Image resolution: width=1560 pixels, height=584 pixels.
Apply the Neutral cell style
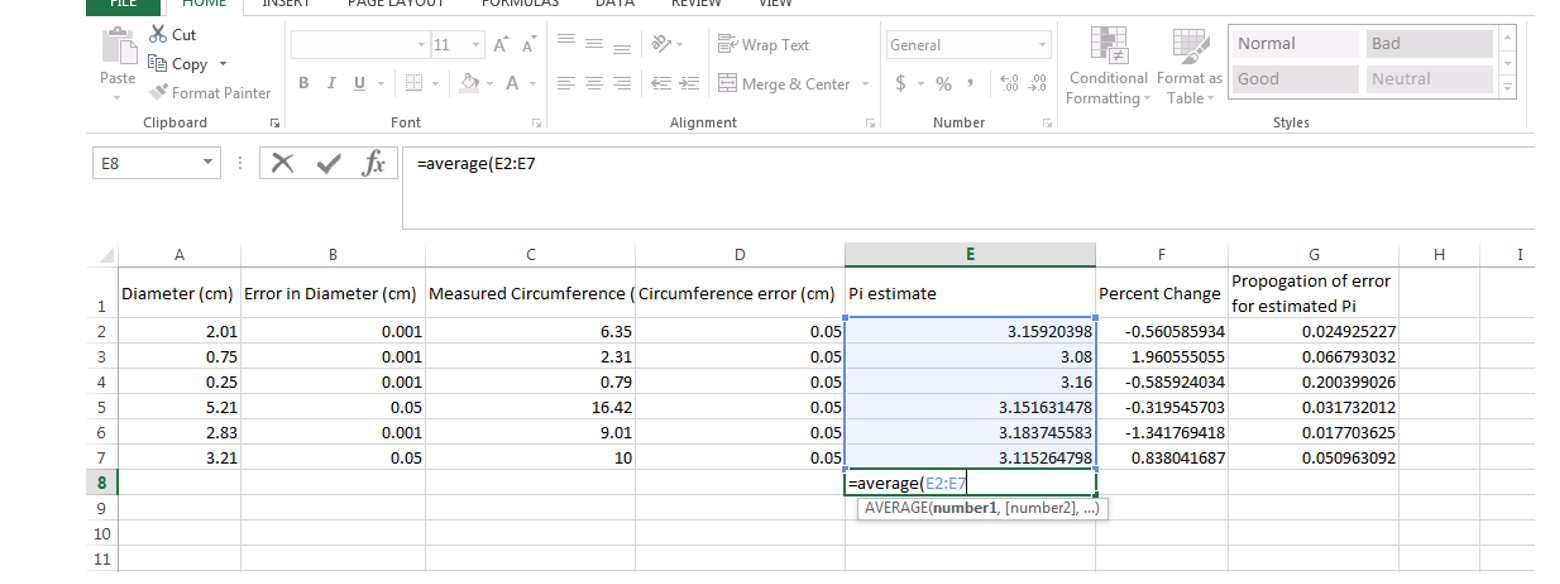pyautogui.click(x=1428, y=79)
